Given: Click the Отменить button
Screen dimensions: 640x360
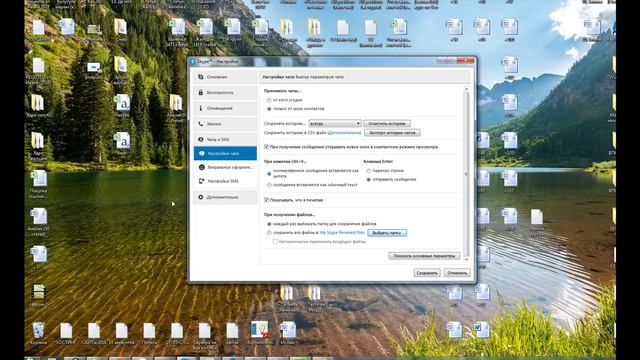Looking at the screenshot, I should pyautogui.click(x=457, y=273).
